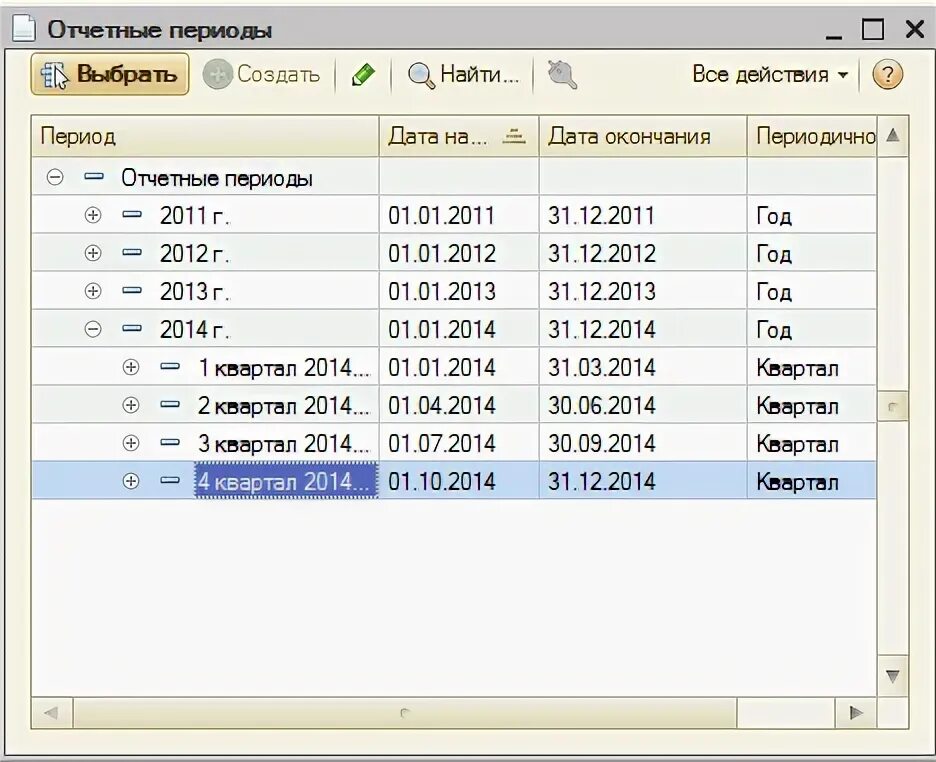Click Квартал cell in 2 квартал row
936x762 pixels.
click(x=812, y=405)
